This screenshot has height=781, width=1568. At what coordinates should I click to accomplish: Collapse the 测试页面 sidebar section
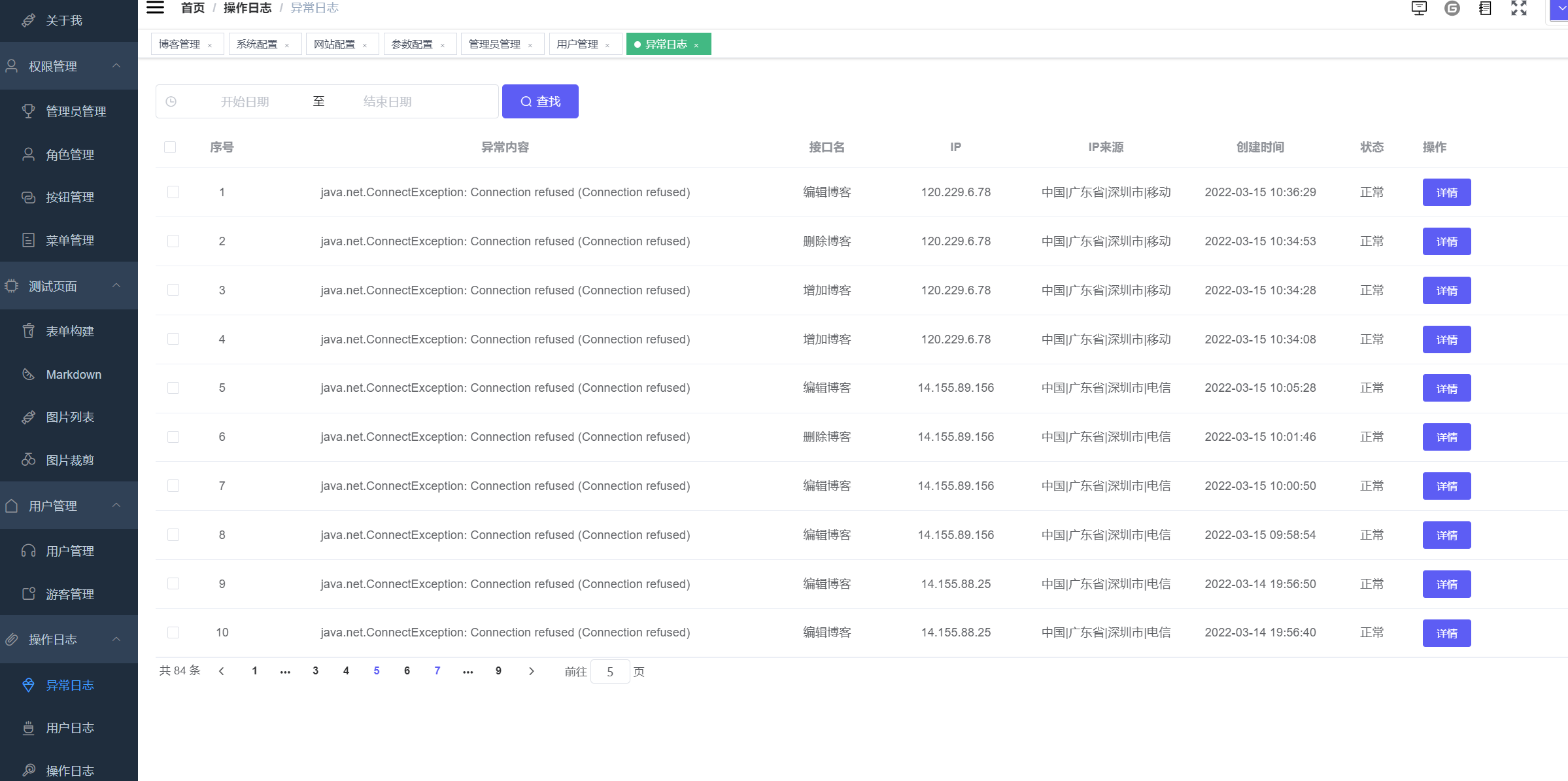tap(116, 286)
